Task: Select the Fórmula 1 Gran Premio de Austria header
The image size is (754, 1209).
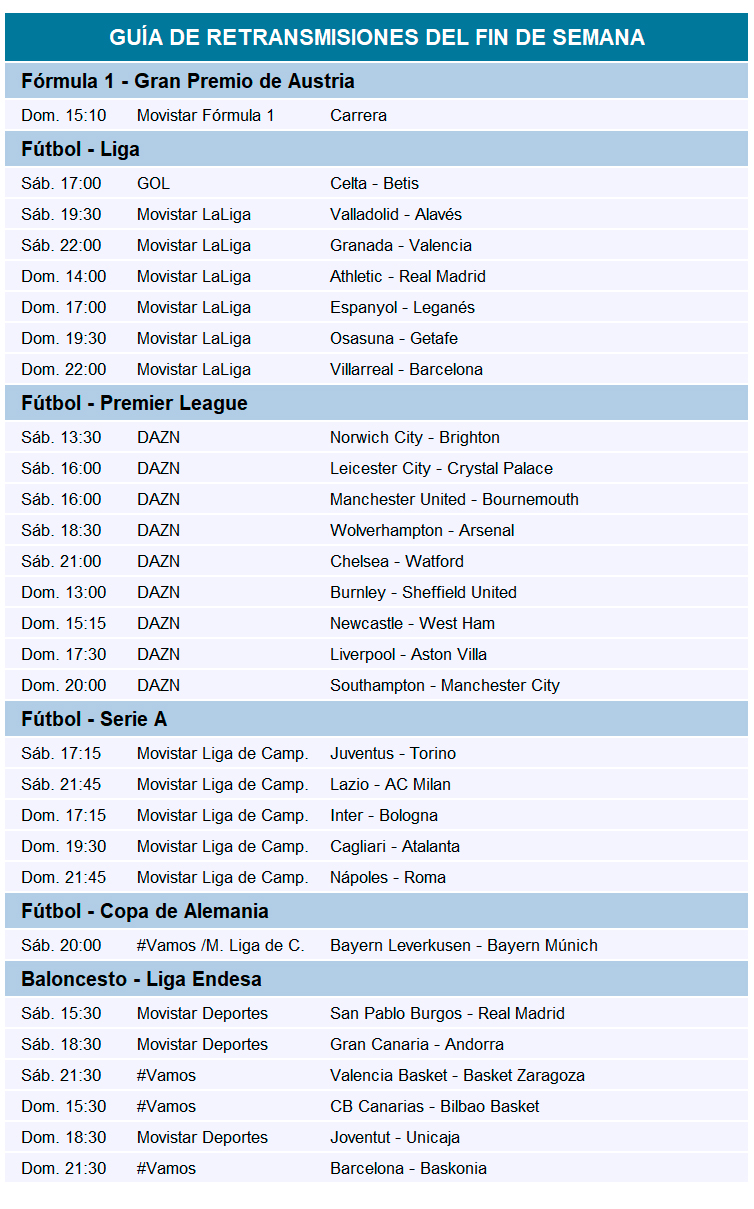Action: 188,81
